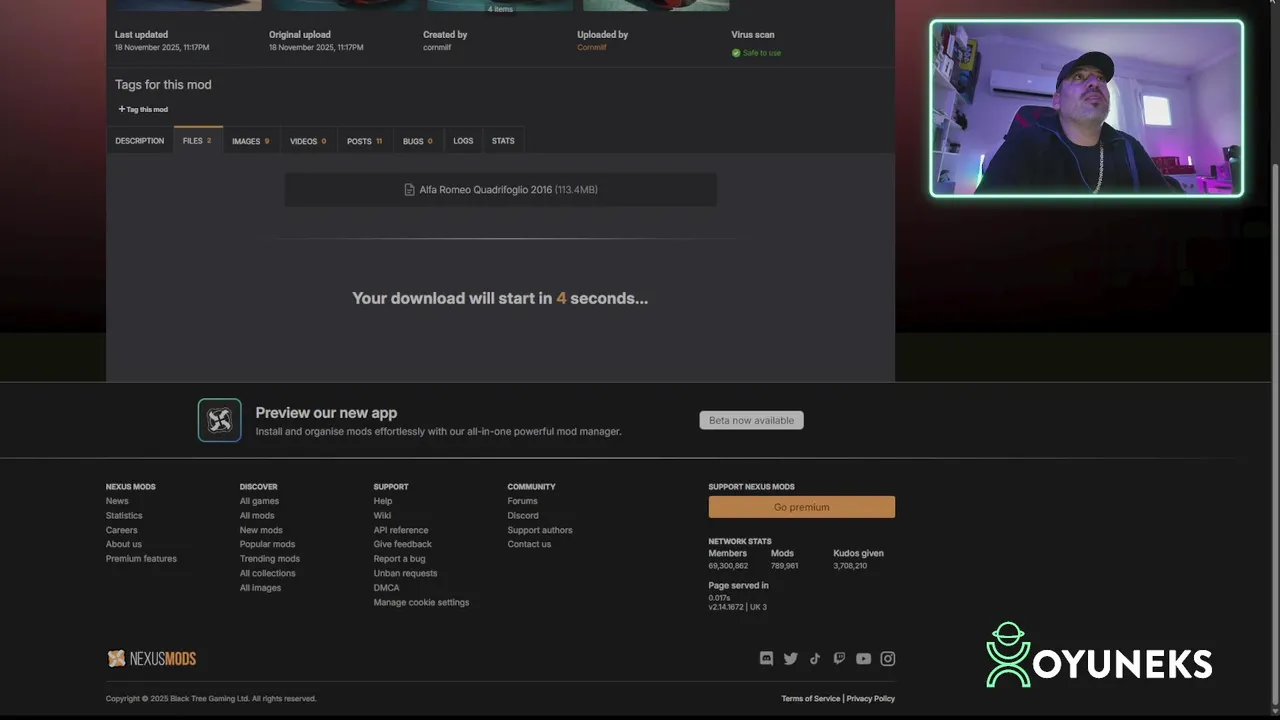This screenshot has height=720, width=1280.
Task: Open the Premium features footer link
Action: pyautogui.click(x=141, y=559)
